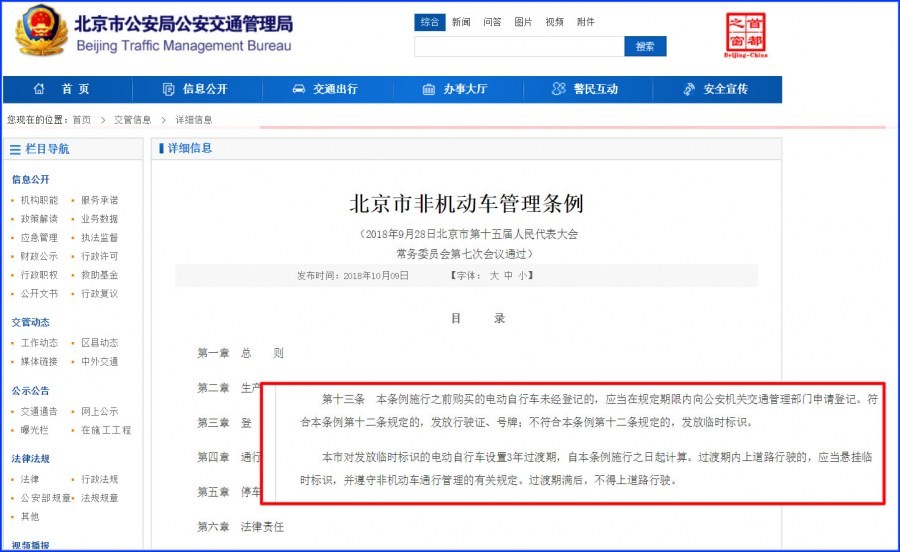
Task: Click the document icon beside 信息公开
Action: pos(168,89)
